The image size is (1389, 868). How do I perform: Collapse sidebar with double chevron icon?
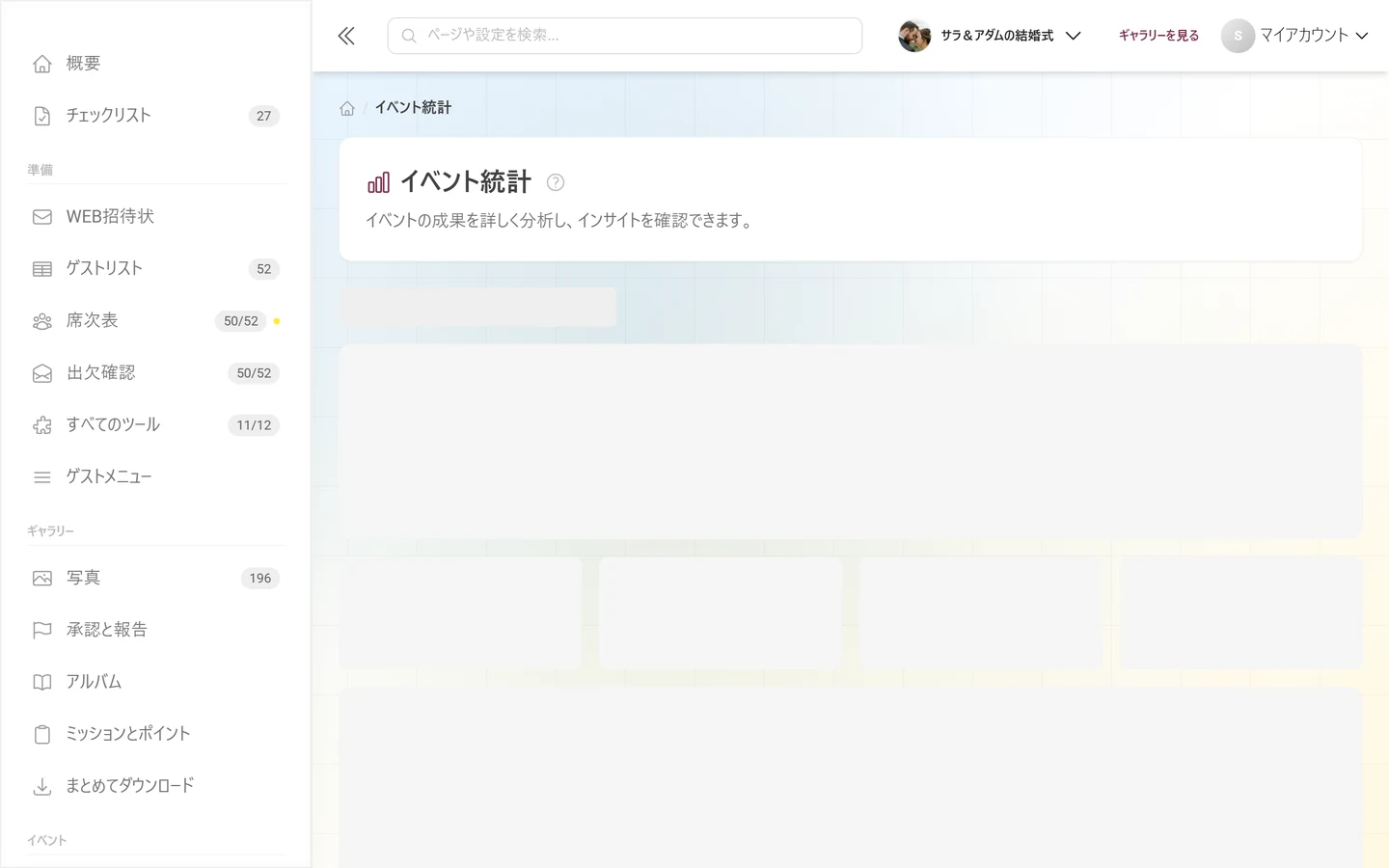(346, 36)
